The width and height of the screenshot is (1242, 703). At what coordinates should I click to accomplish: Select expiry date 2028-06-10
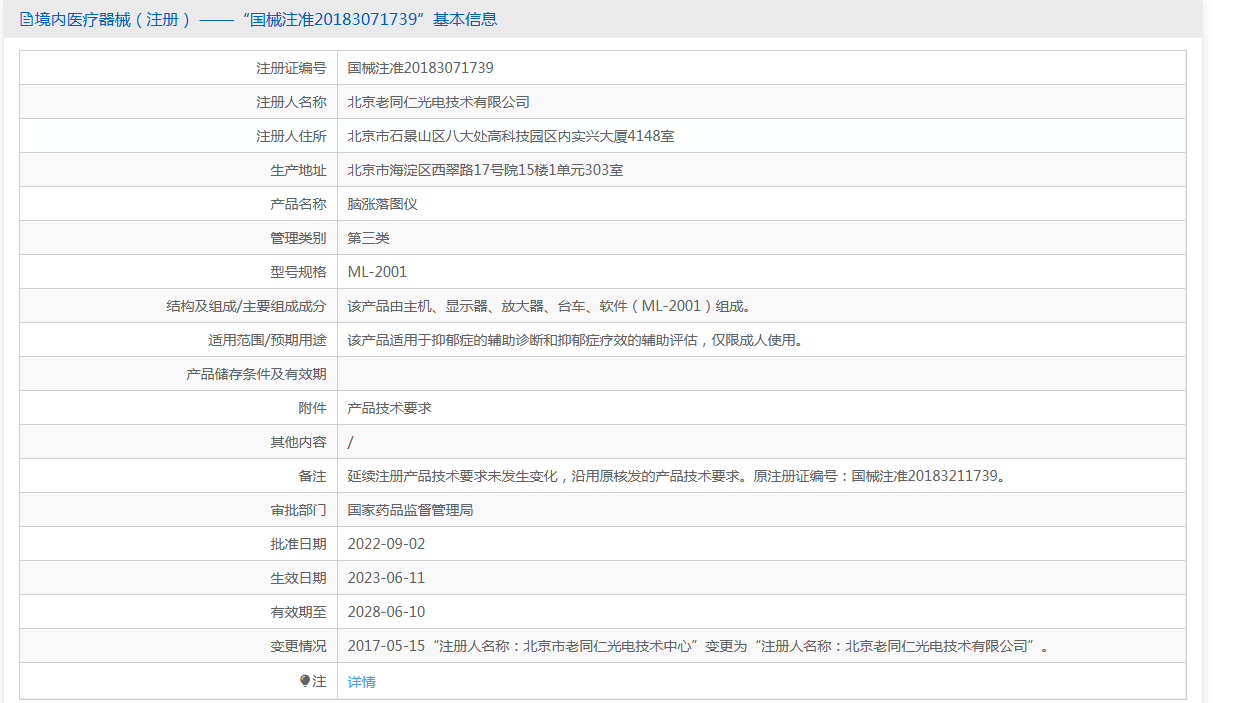[386, 612]
